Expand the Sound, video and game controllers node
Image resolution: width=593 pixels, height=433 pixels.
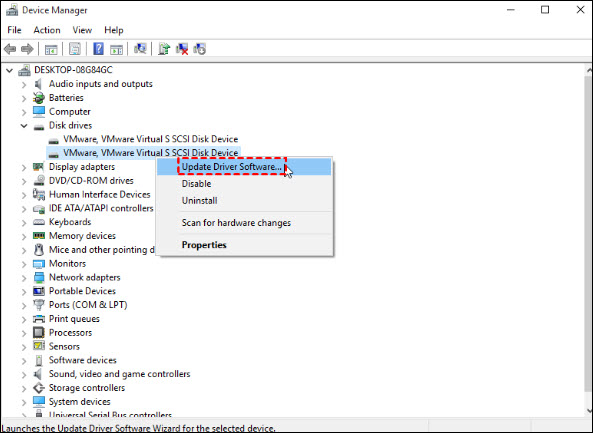coord(24,374)
